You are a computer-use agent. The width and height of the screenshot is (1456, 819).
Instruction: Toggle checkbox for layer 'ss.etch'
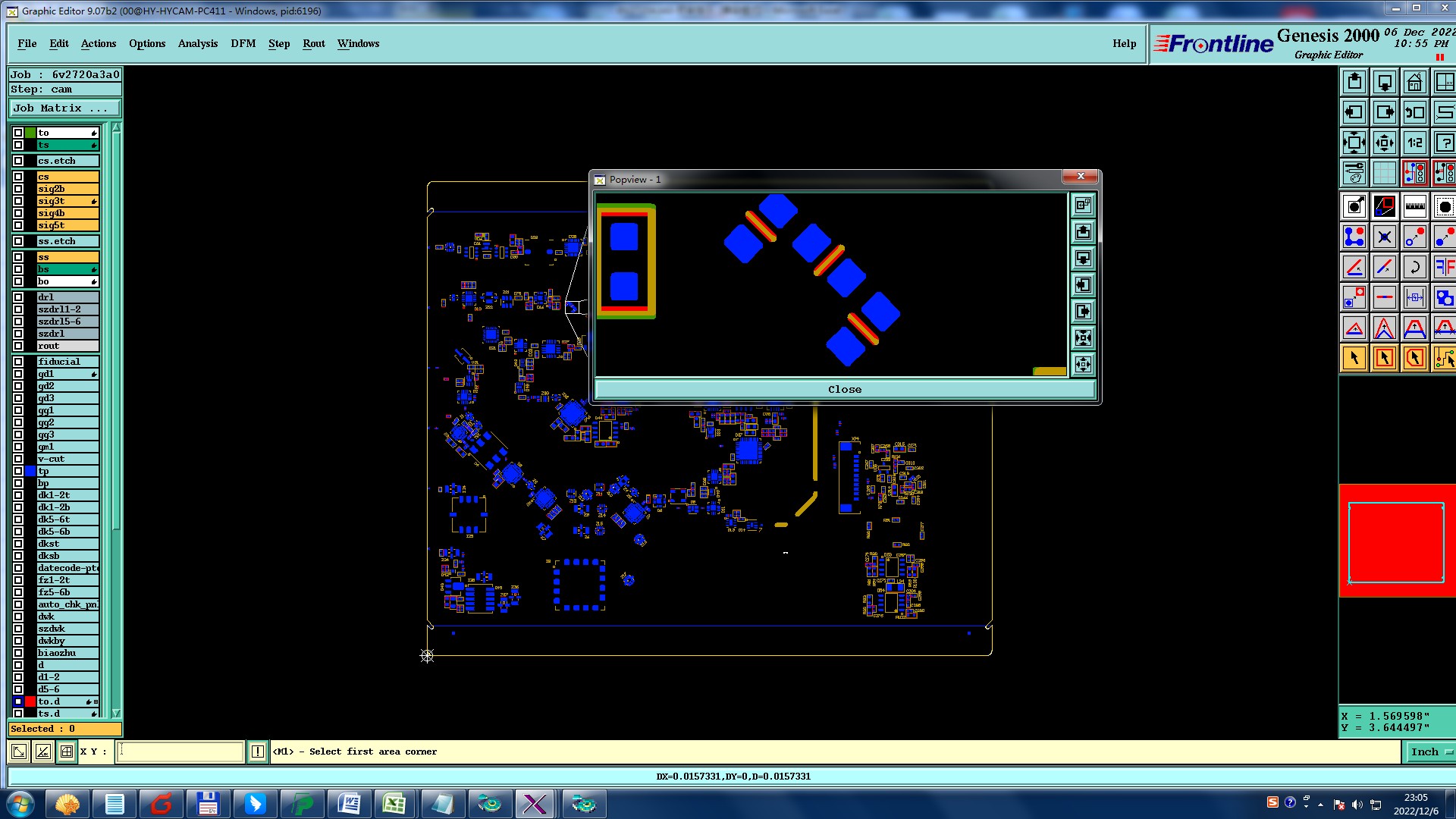coord(18,241)
